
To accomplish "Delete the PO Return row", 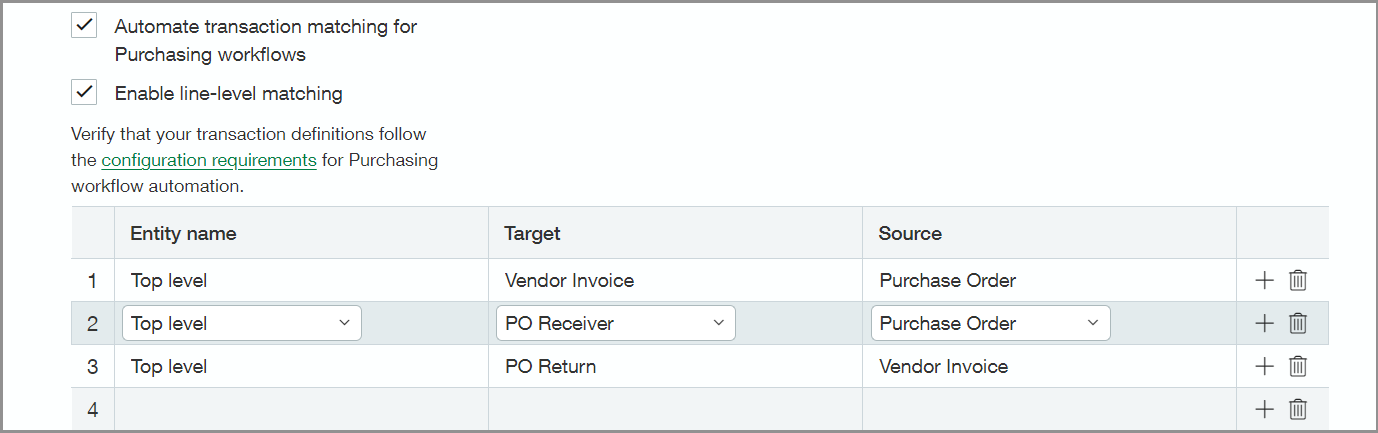I will point(1297,367).
